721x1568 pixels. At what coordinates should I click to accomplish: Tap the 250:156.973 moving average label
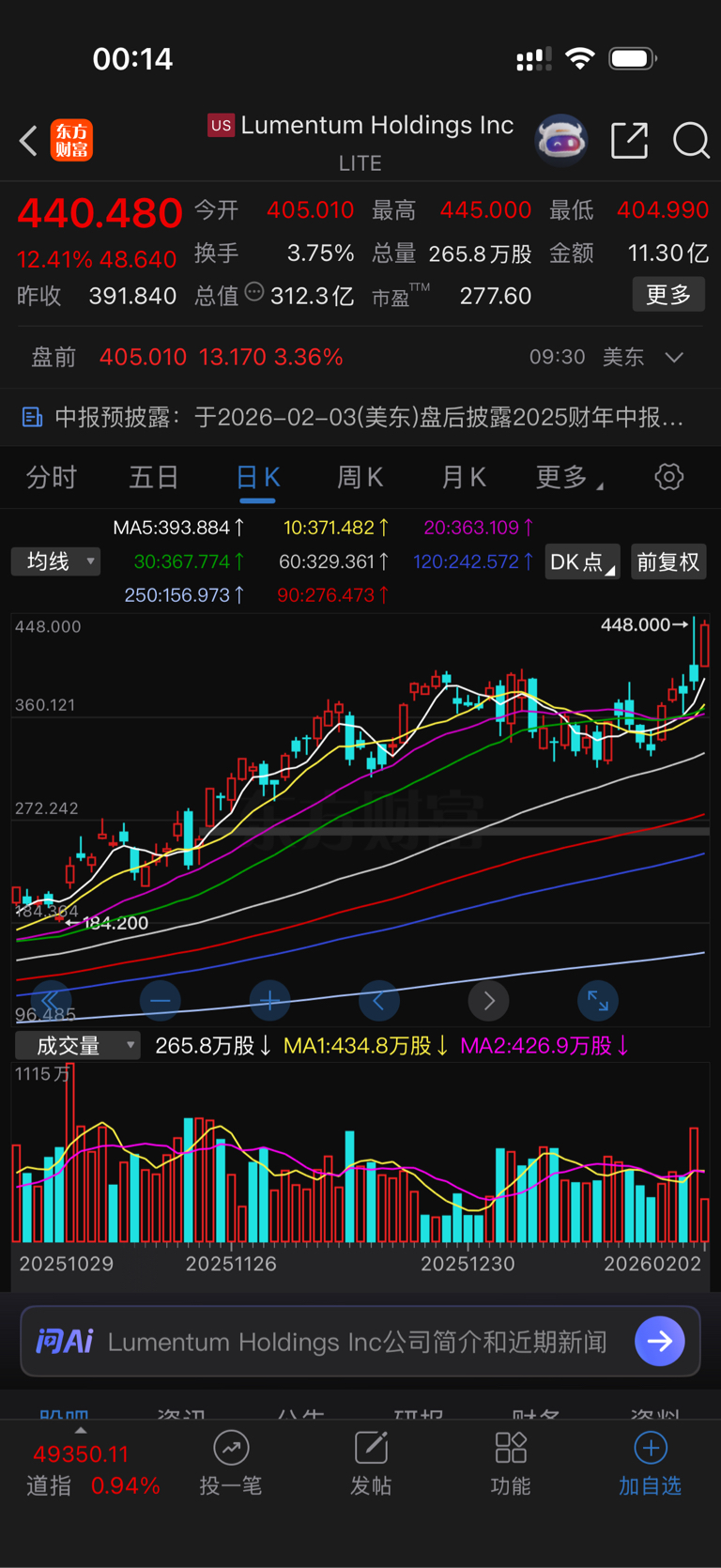pyautogui.click(x=185, y=595)
